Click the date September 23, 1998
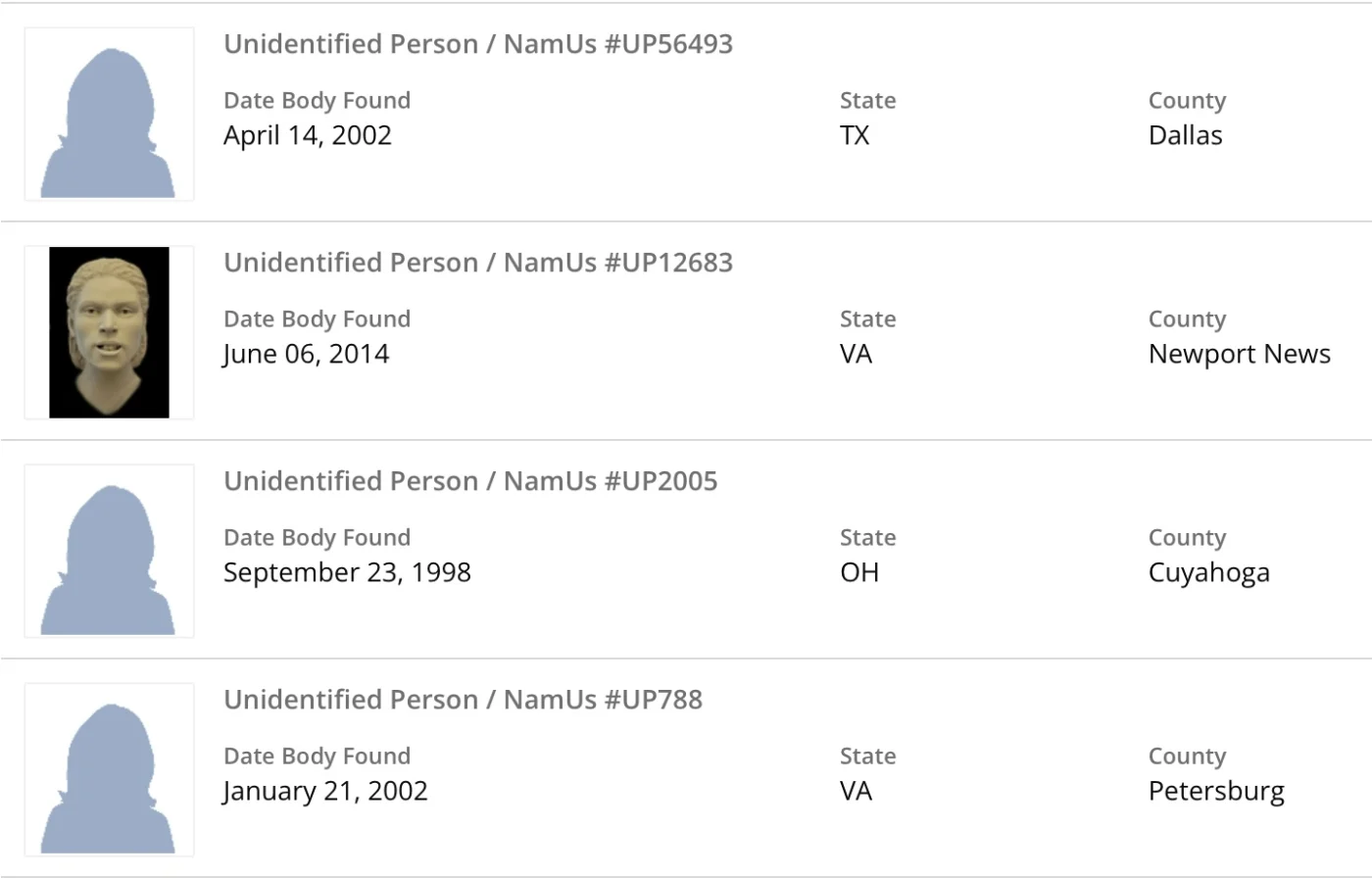The height and width of the screenshot is (878, 1372). click(347, 572)
